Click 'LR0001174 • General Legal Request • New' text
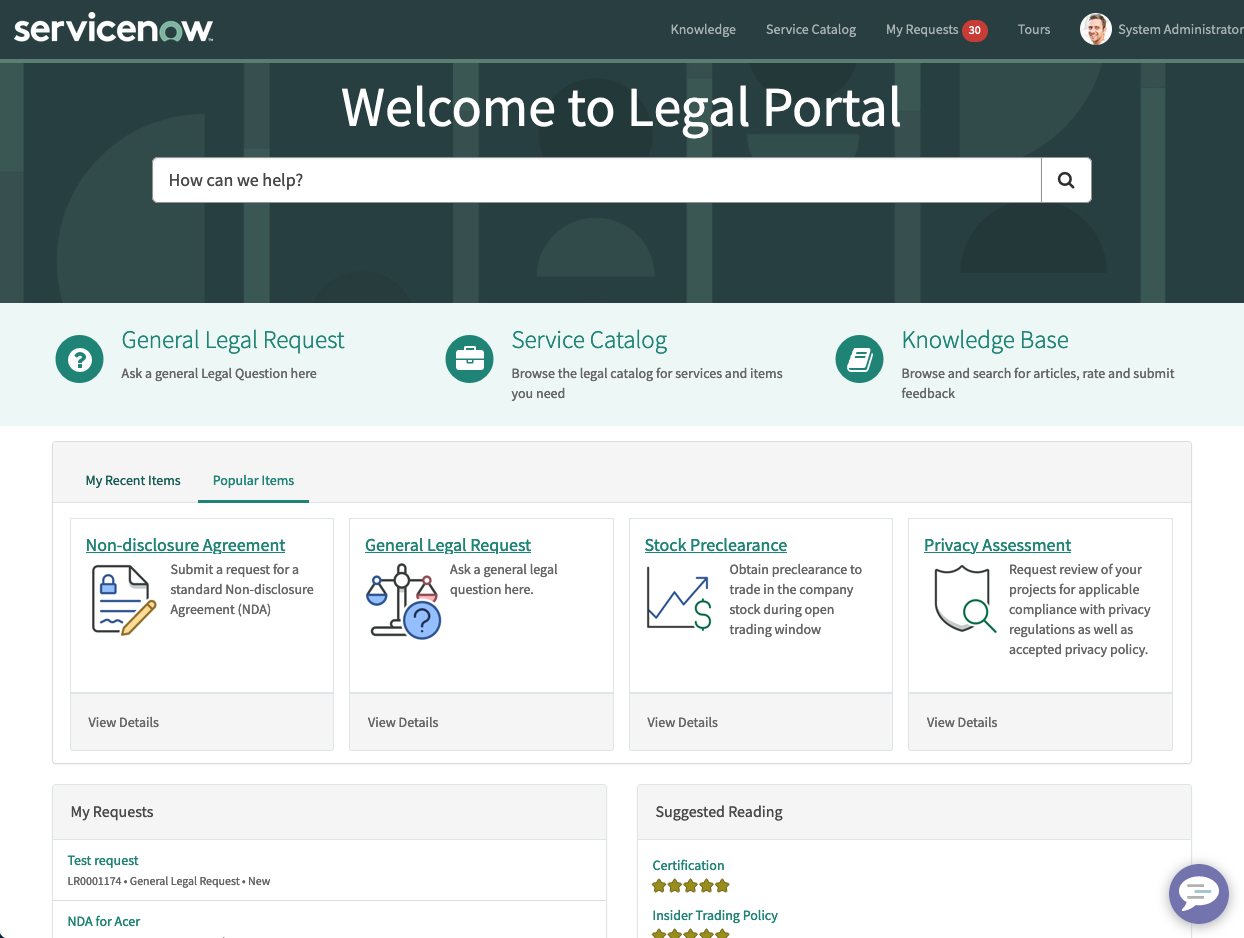The image size is (1244, 938). point(169,881)
